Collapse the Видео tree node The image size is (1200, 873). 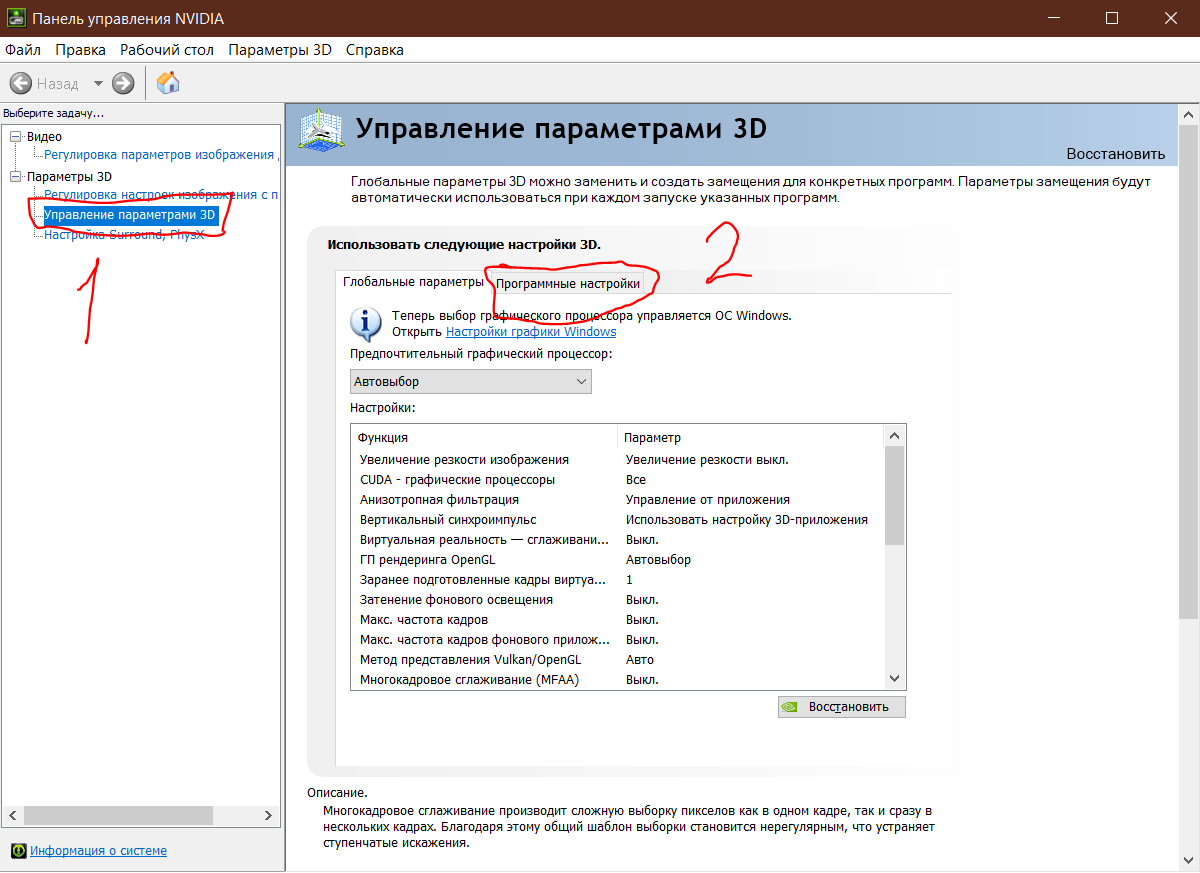pyautogui.click(x=15, y=137)
